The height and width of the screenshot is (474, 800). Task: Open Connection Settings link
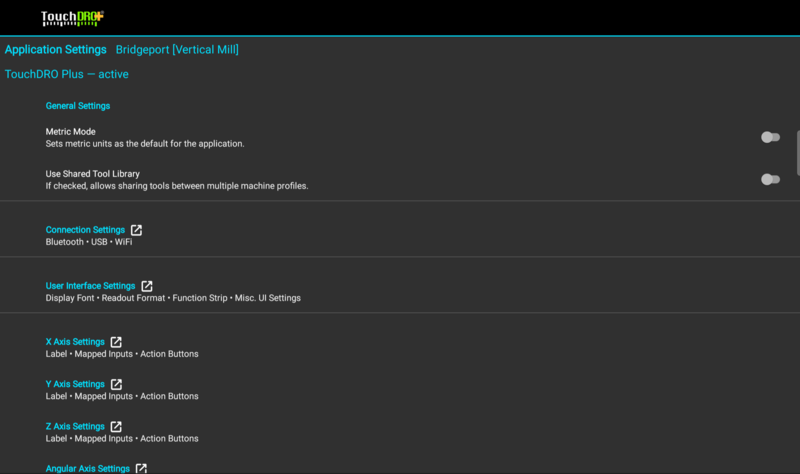pos(85,230)
